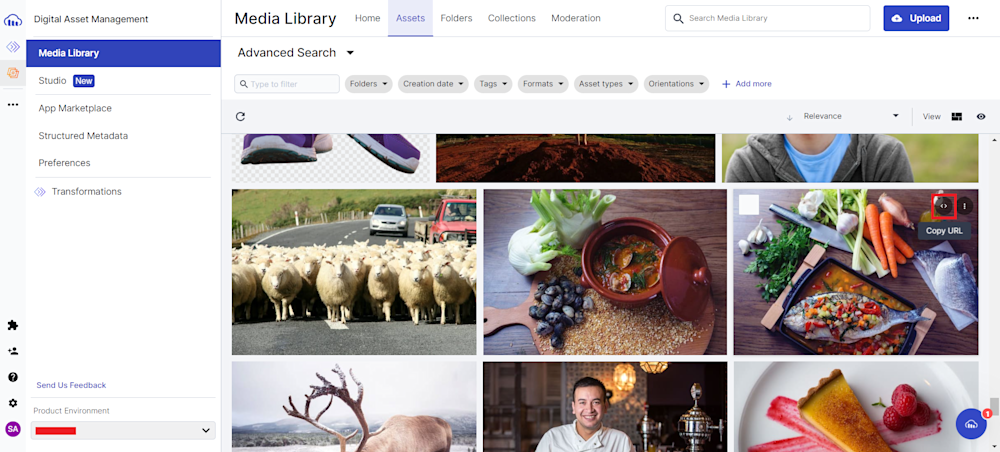Click the refresh results icon
The image size is (1000, 452).
(240, 117)
